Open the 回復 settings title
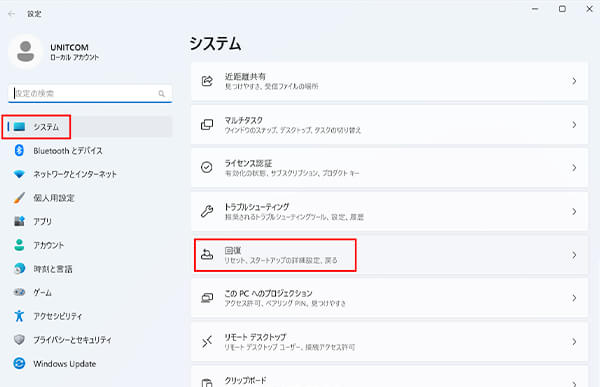 click(233, 250)
